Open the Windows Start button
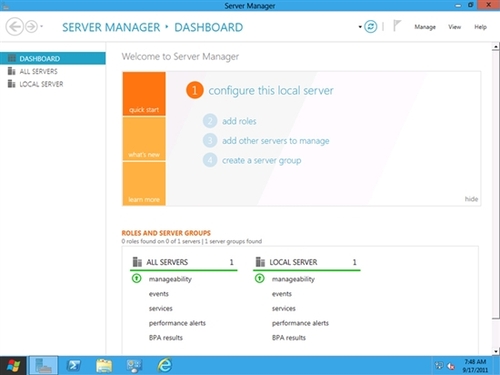This screenshot has height=375, width=500. [13, 366]
